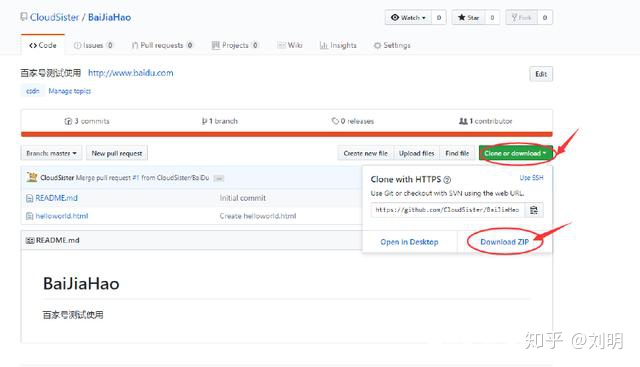View the 1 contributor page
The height and width of the screenshot is (367, 640).
tap(486, 121)
